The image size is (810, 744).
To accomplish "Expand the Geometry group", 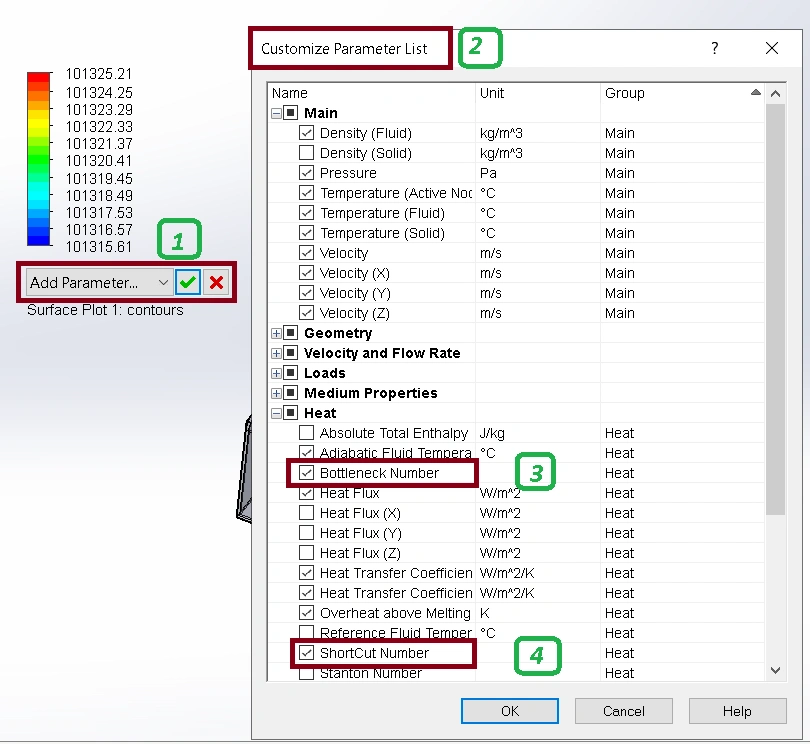I will (x=276, y=333).
